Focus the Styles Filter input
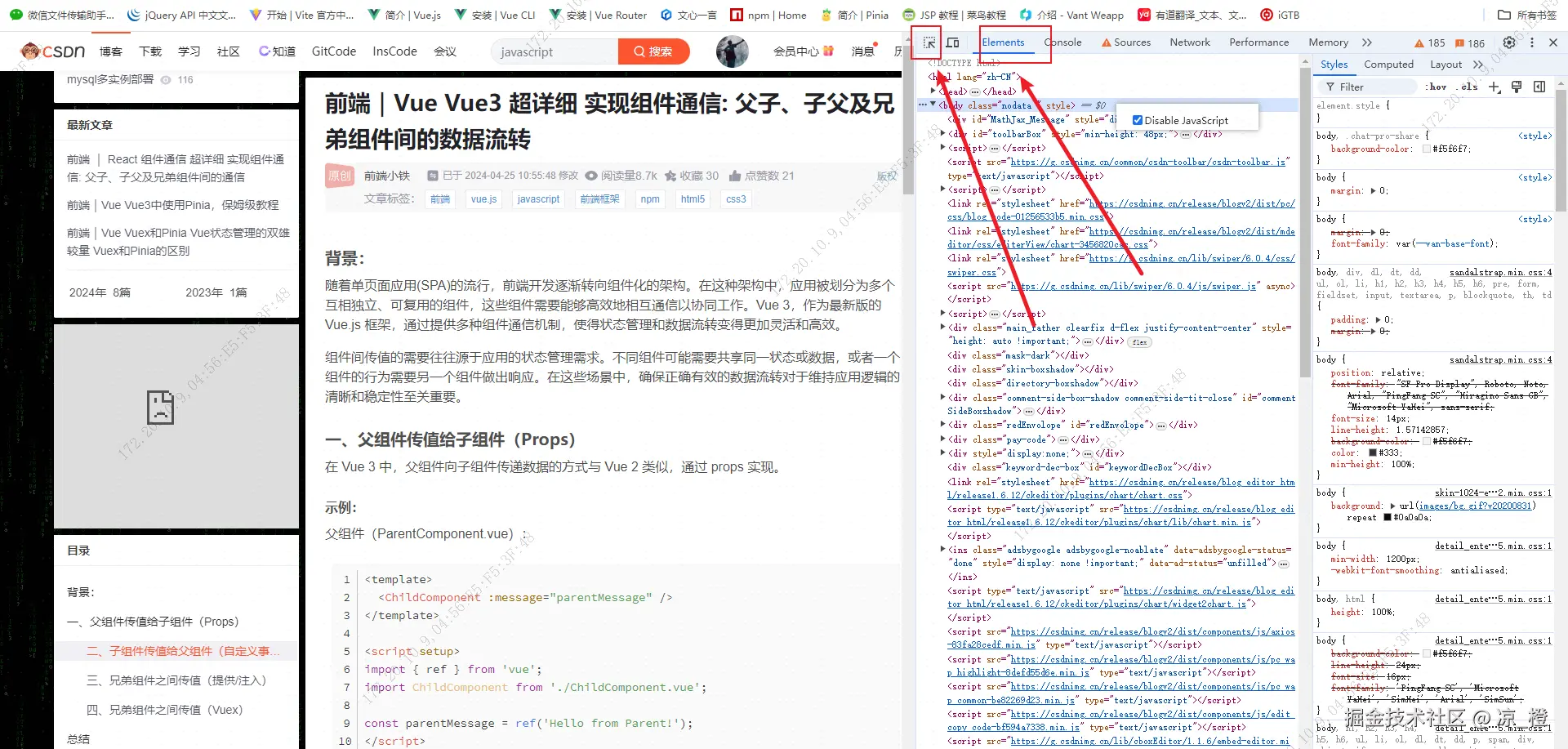The width and height of the screenshot is (1568, 749). click(1369, 87)
